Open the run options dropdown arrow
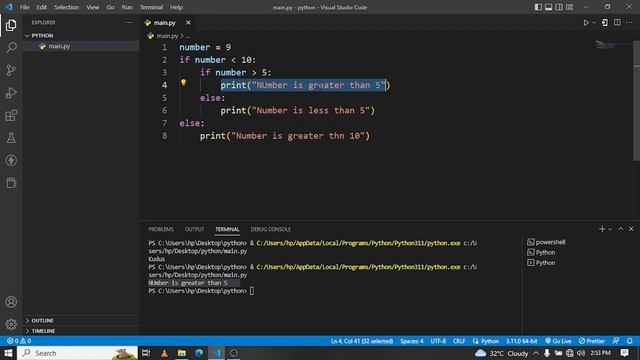This screenshot has width=640, height=360. coord(594,23)
